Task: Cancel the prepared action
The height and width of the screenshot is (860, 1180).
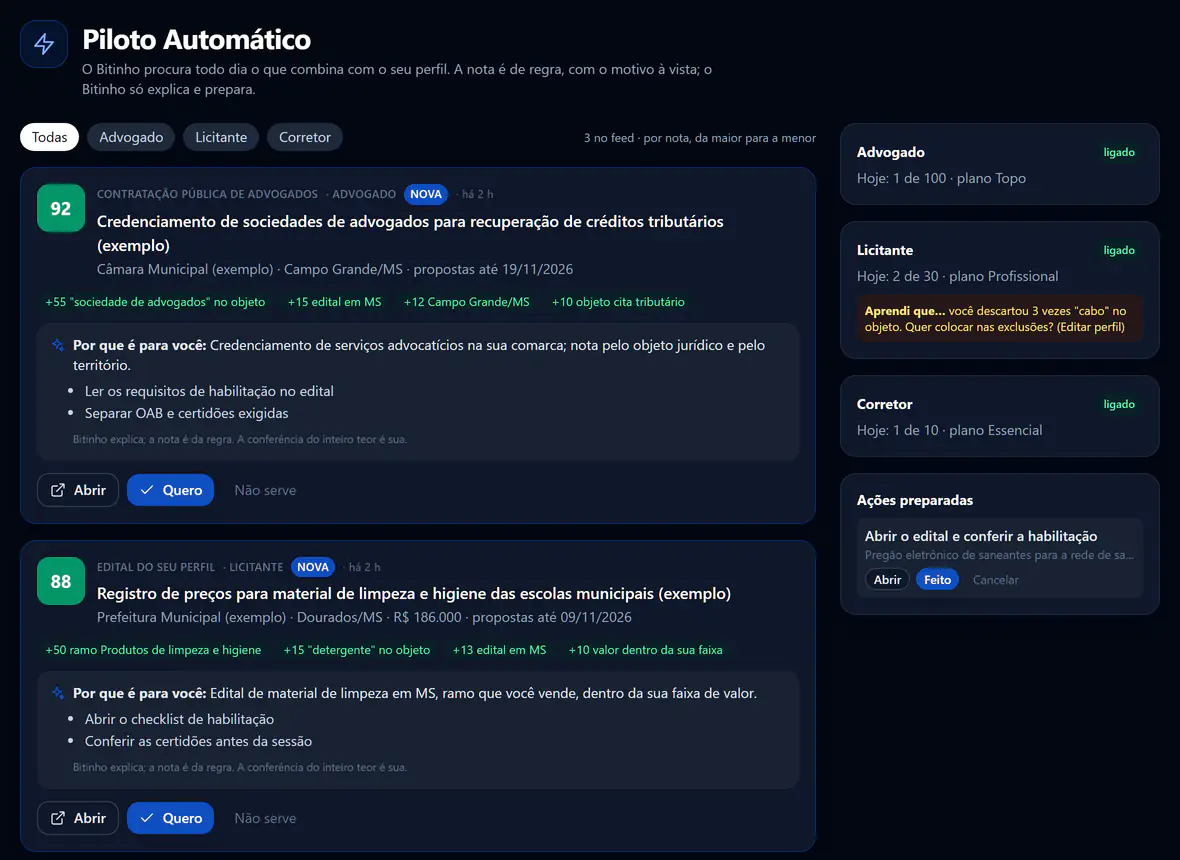Action: pyautogui.click(x=996, y=579)
